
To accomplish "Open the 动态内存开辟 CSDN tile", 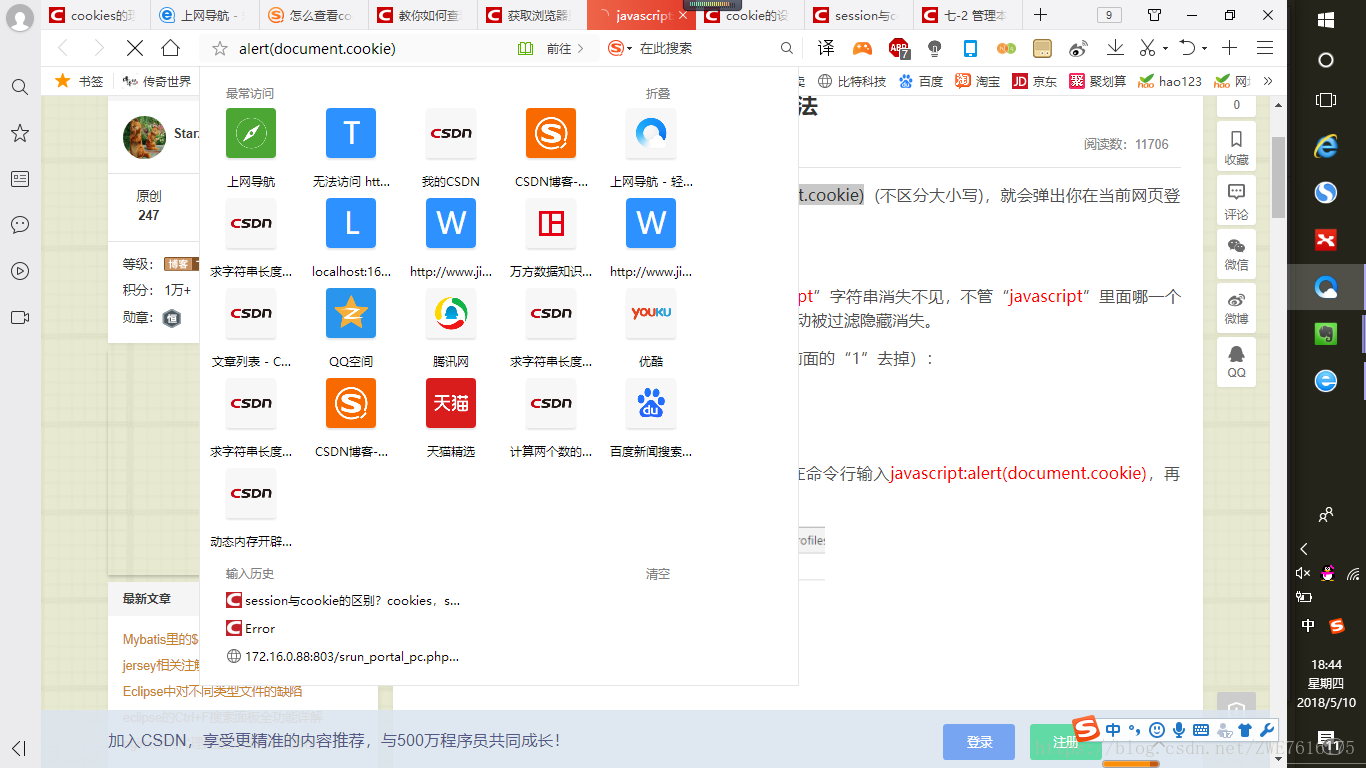I will [251, 493].
